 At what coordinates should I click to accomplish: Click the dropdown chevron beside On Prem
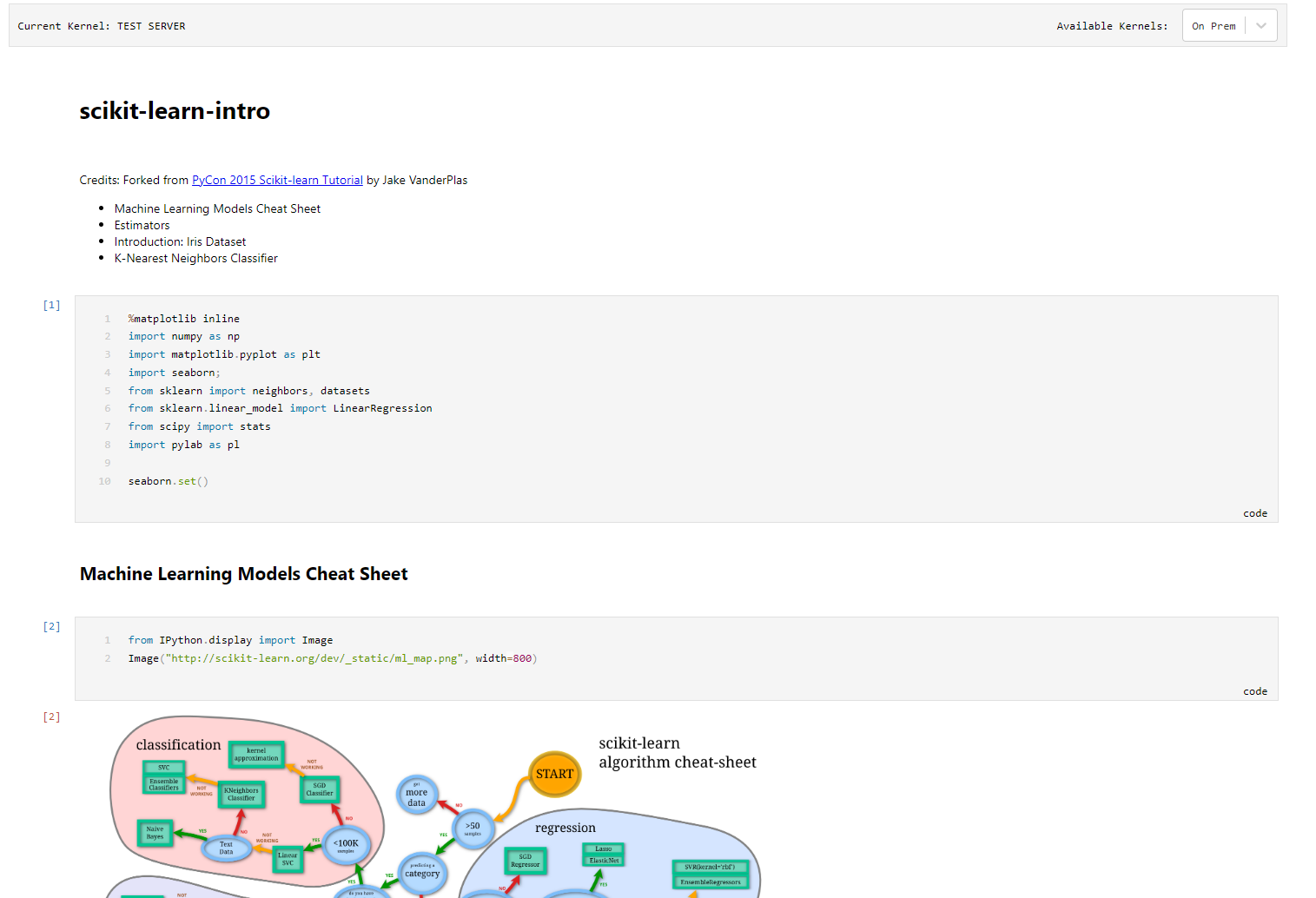1261,26
